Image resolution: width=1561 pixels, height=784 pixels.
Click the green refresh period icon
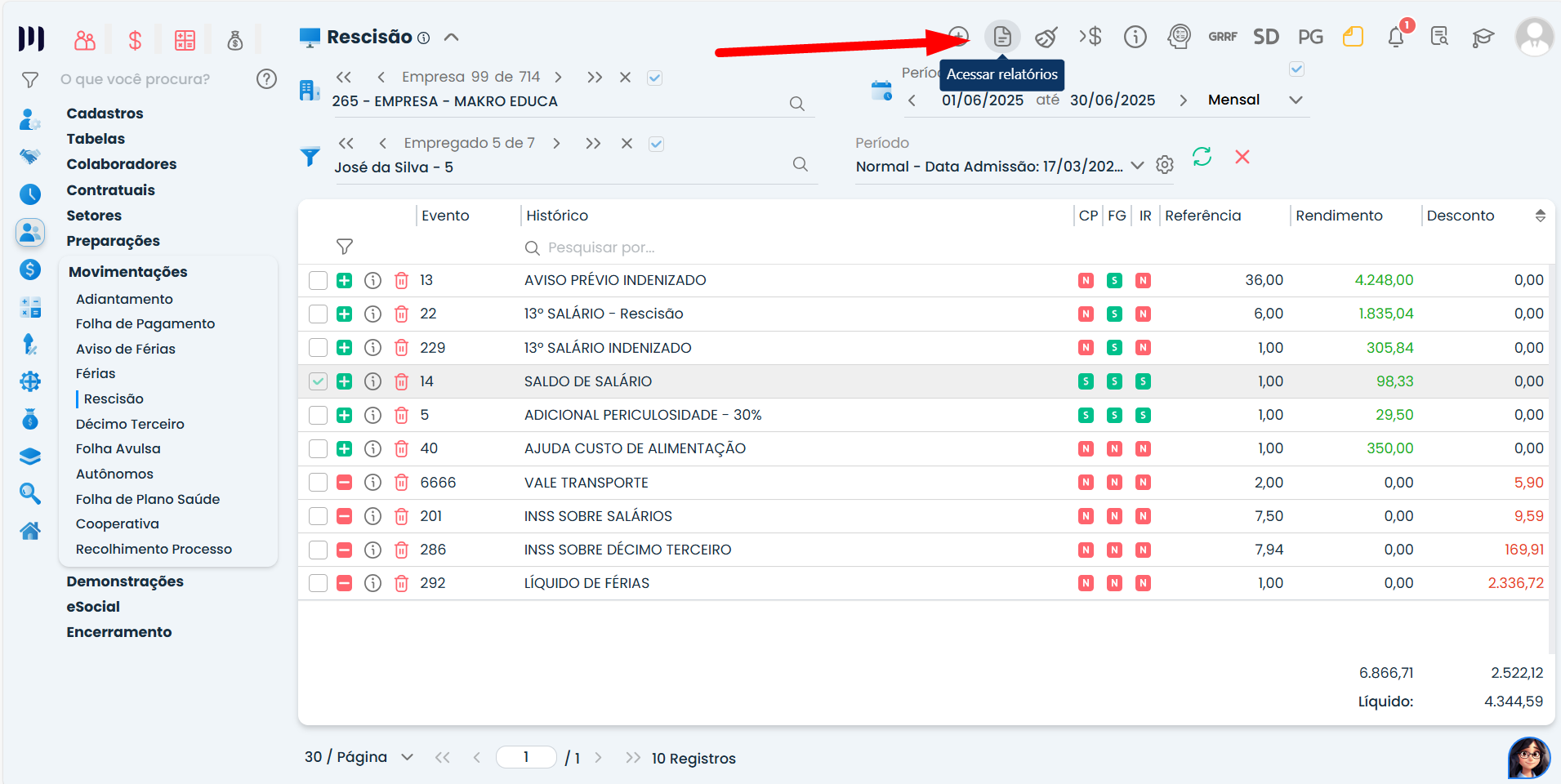click(x=1202, y=157)
